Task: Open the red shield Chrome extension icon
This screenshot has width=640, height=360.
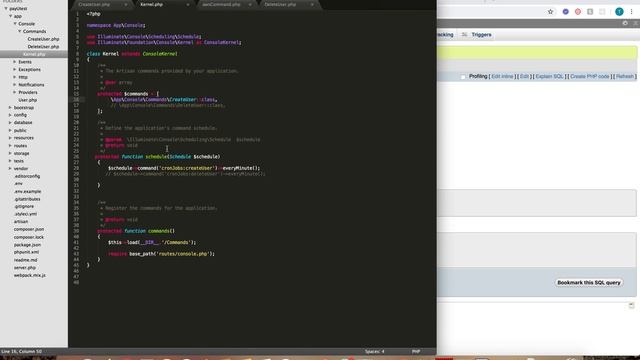Action: point(578,12)
